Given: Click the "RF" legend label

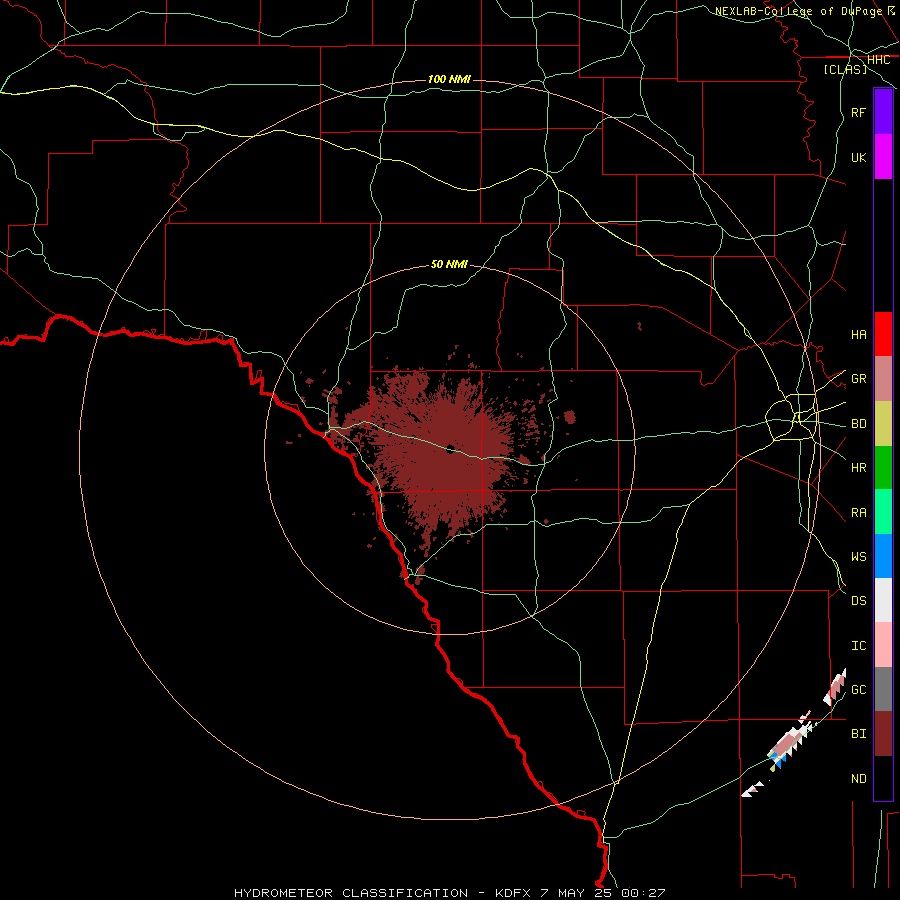Looking at the screenshot, I should click(859, 112).
